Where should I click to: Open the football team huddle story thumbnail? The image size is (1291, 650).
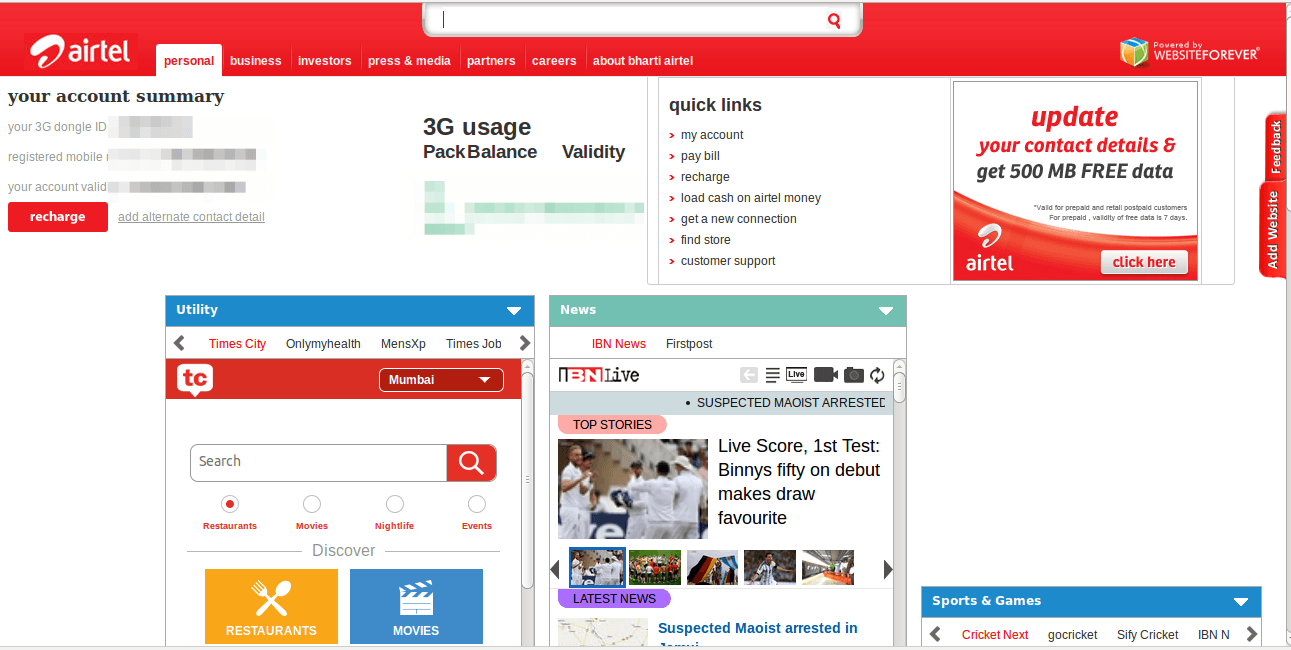coord(655,568)
